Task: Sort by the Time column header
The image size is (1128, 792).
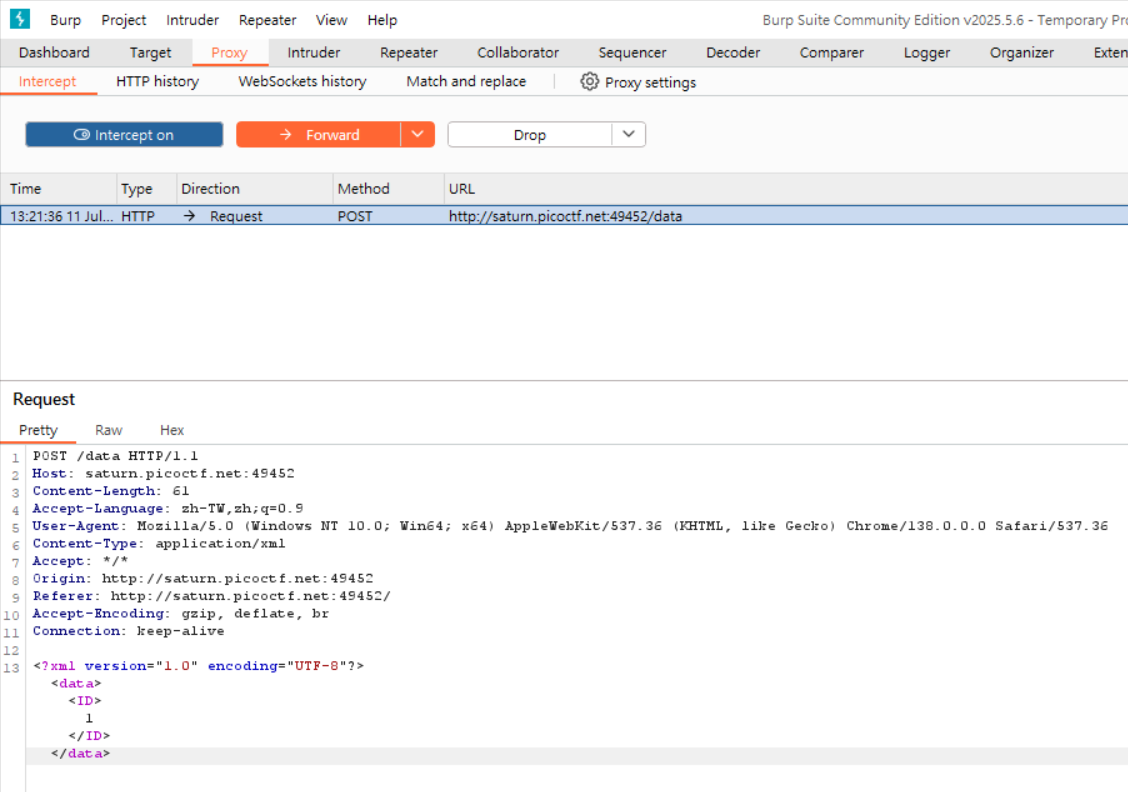Action: pos(59,188)
